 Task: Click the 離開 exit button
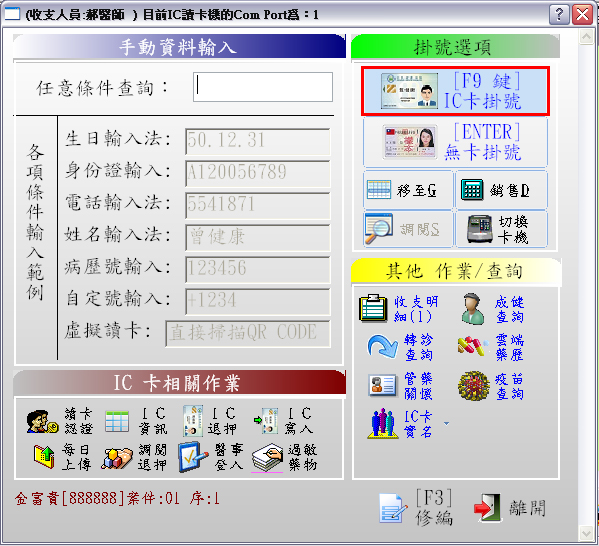[510, 508]
